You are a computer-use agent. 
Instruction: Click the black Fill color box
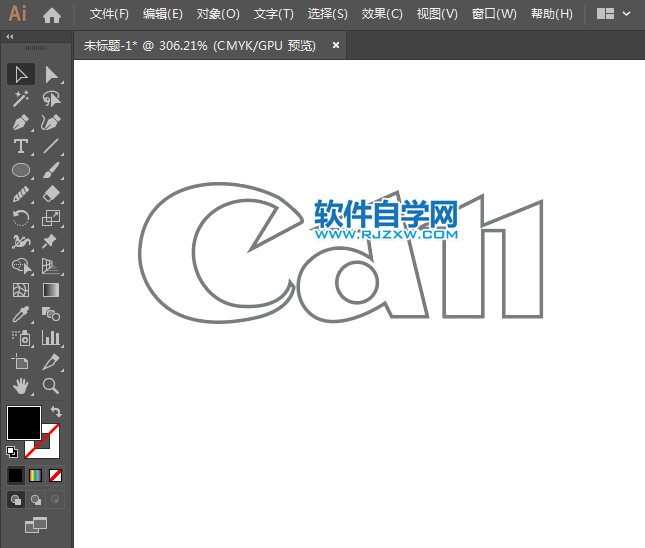click(x=24, y=423)
